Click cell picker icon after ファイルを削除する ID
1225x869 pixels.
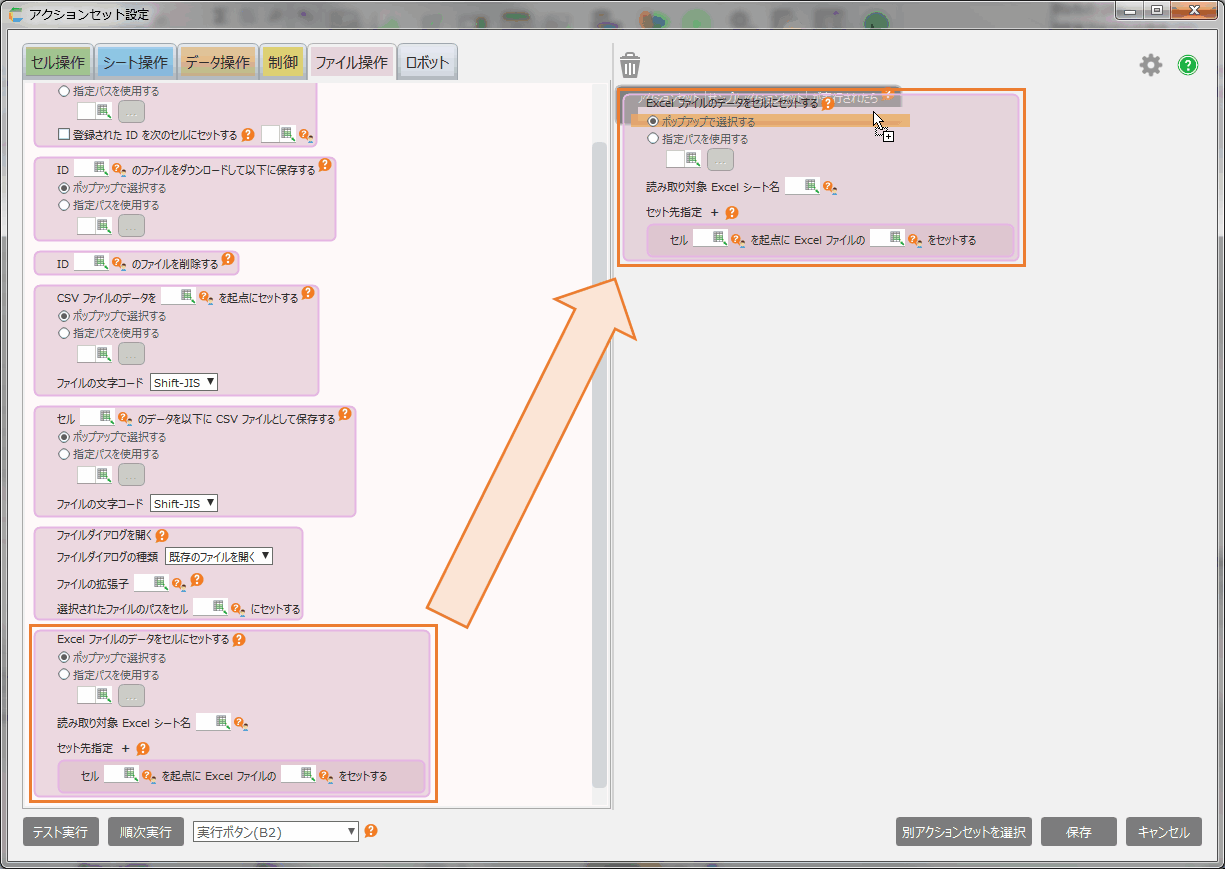(99, 263)
